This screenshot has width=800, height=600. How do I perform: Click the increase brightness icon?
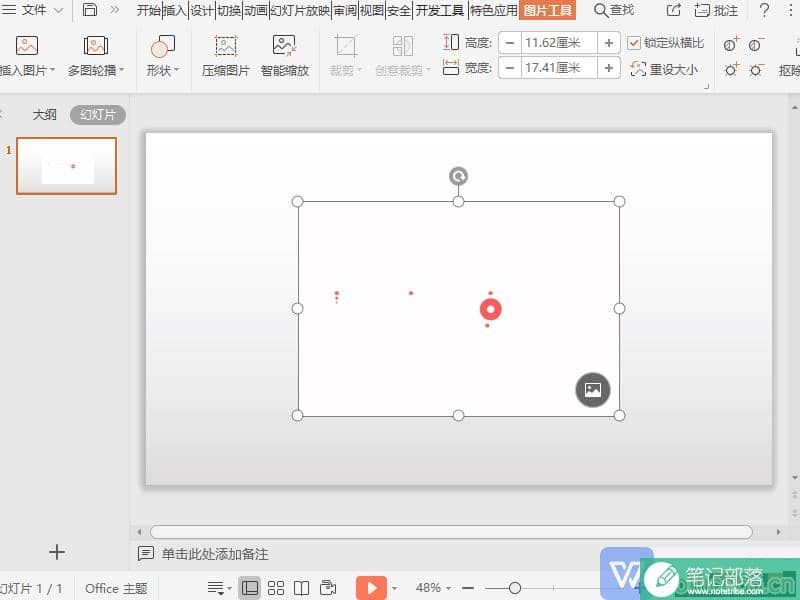coord(731,69)
